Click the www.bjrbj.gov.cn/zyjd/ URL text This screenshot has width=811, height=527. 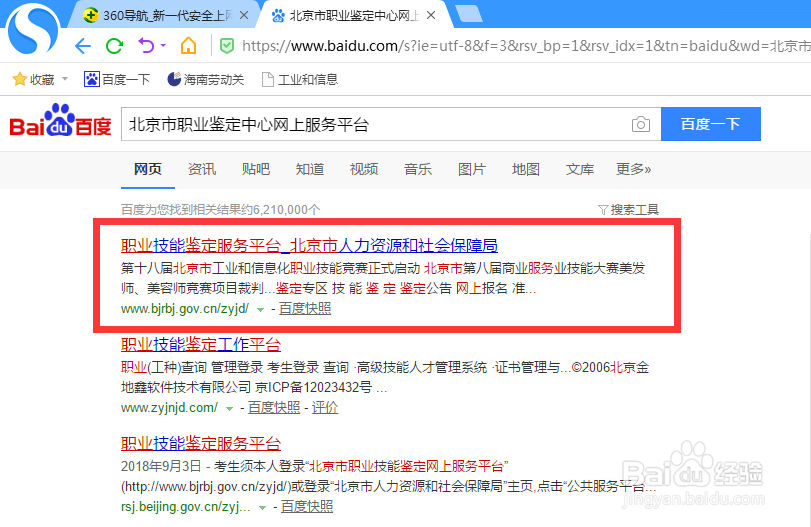coord(185,309)
